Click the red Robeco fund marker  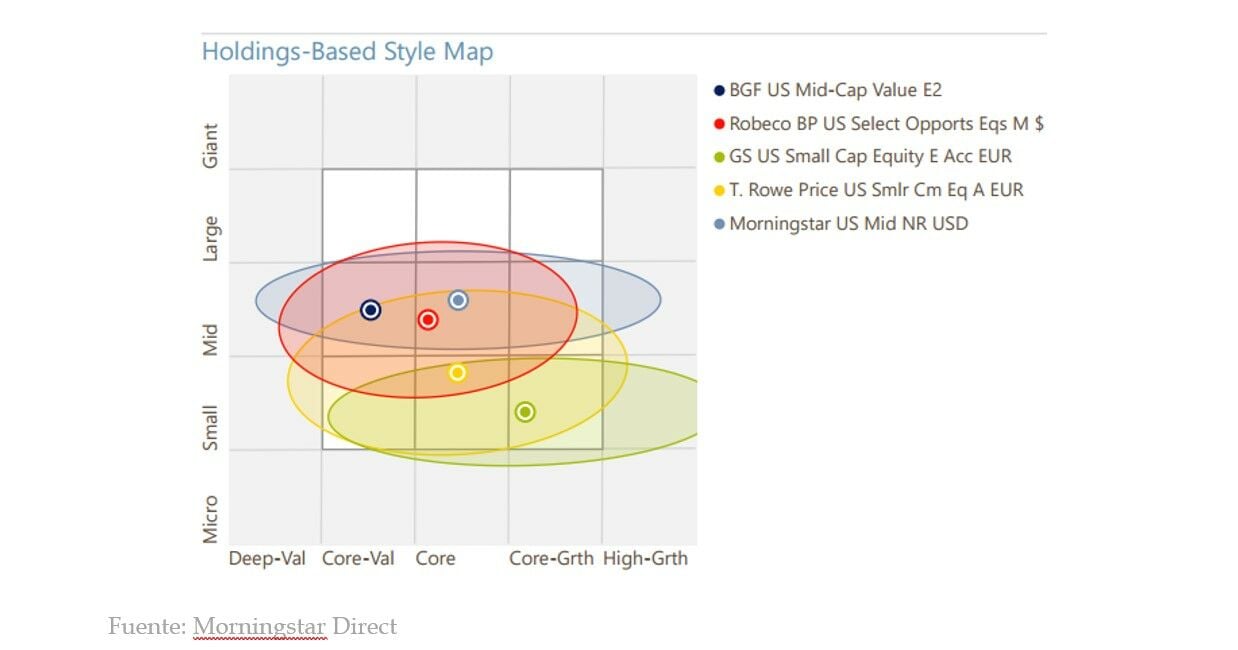(x=428, y=320)
